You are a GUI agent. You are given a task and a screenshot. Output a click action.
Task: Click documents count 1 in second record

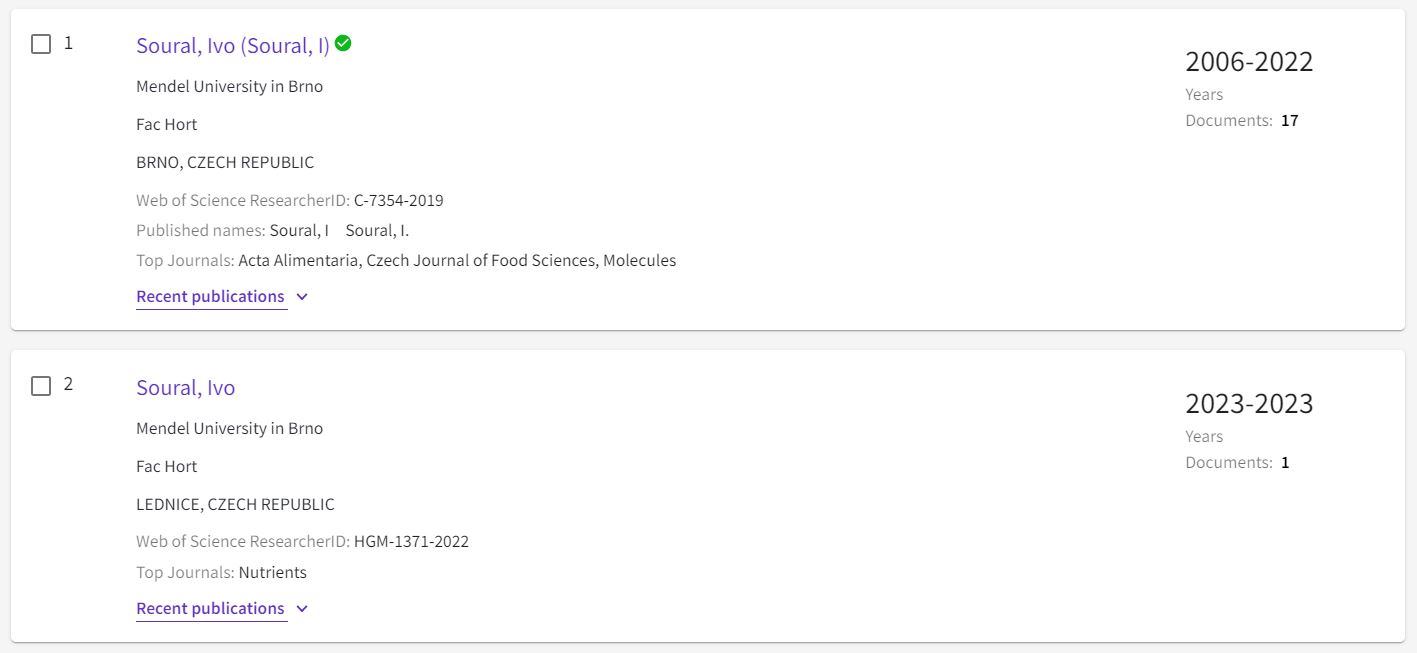pyautogui.click(x=1285, y=463)
